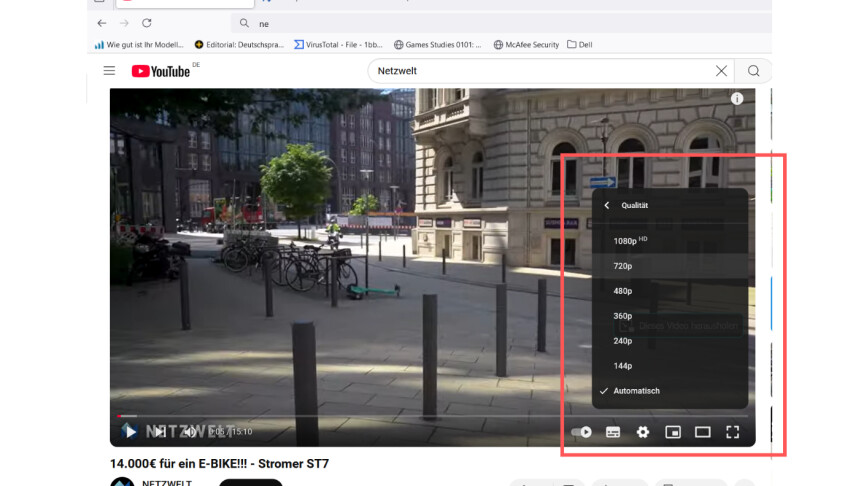Choose the Automatisch quality option
The height and width of the screenshot is (486, 864).
670,391
